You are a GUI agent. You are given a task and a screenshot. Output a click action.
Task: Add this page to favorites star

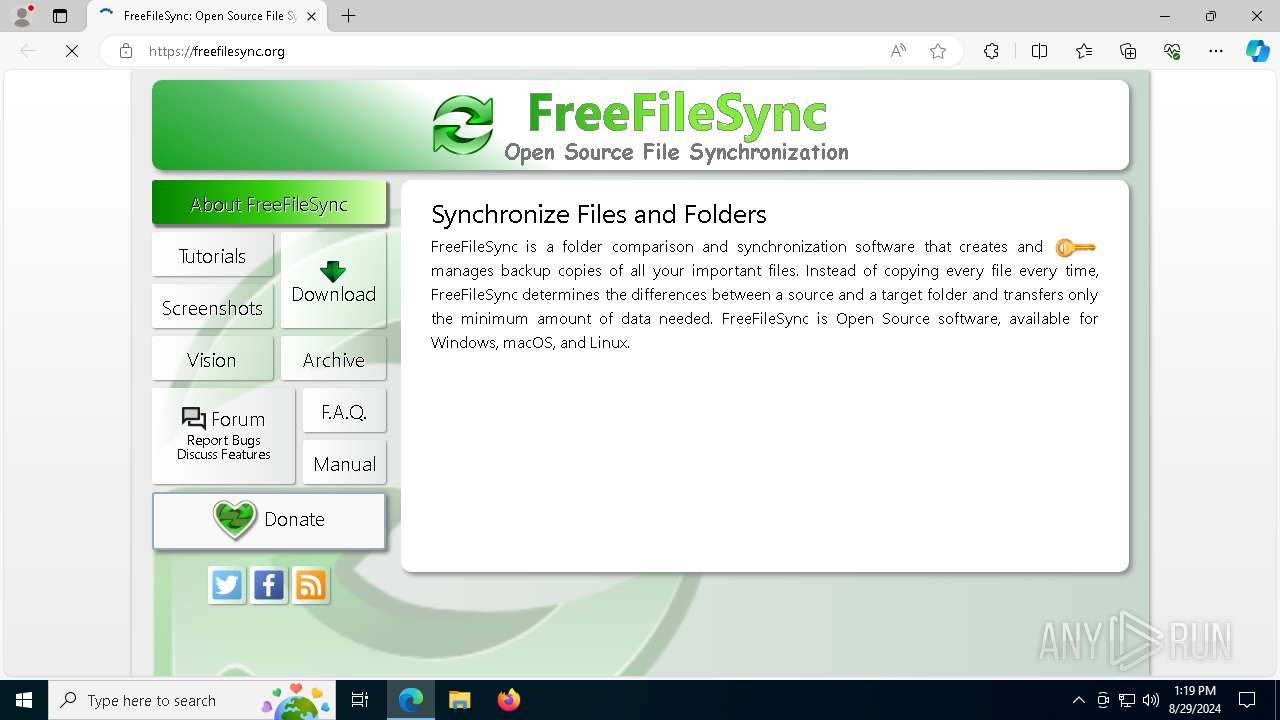click(x=938, y=51)
